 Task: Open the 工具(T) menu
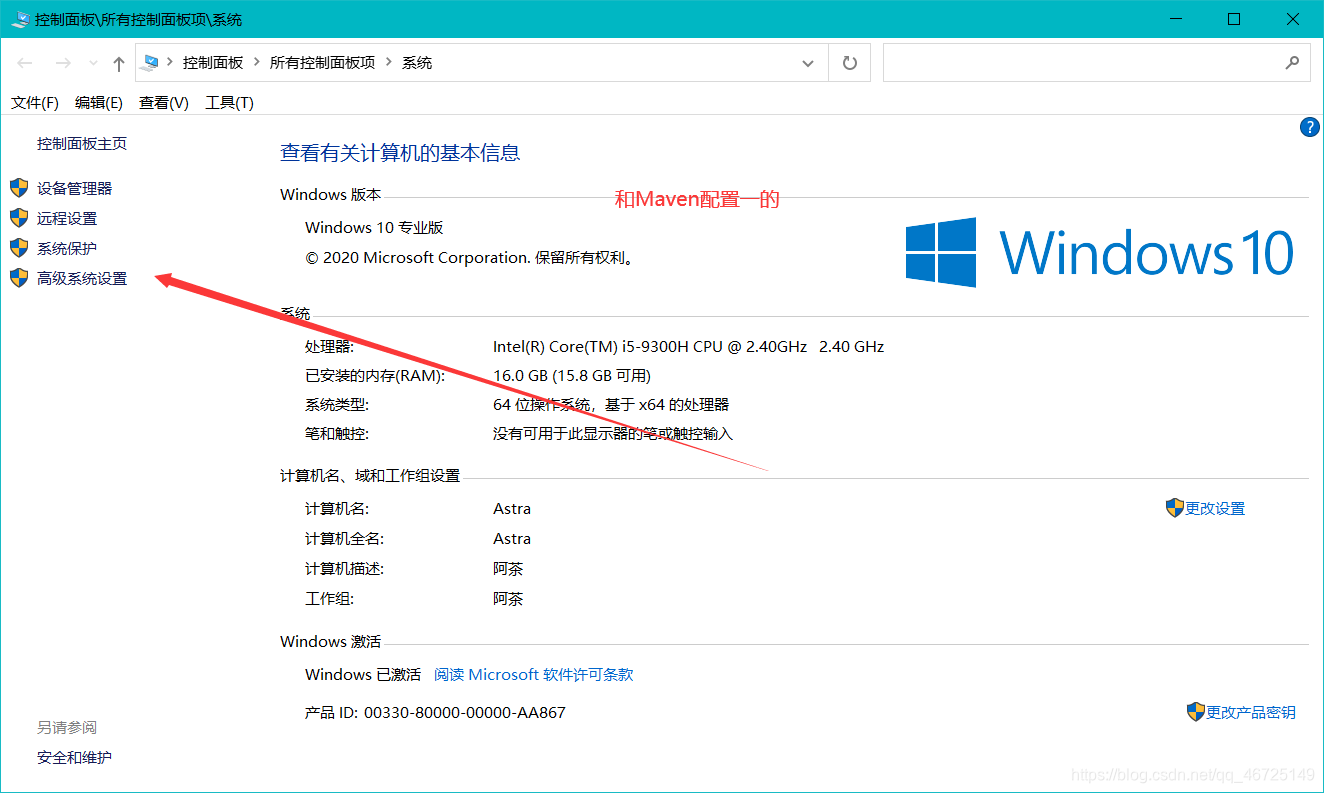229,102
